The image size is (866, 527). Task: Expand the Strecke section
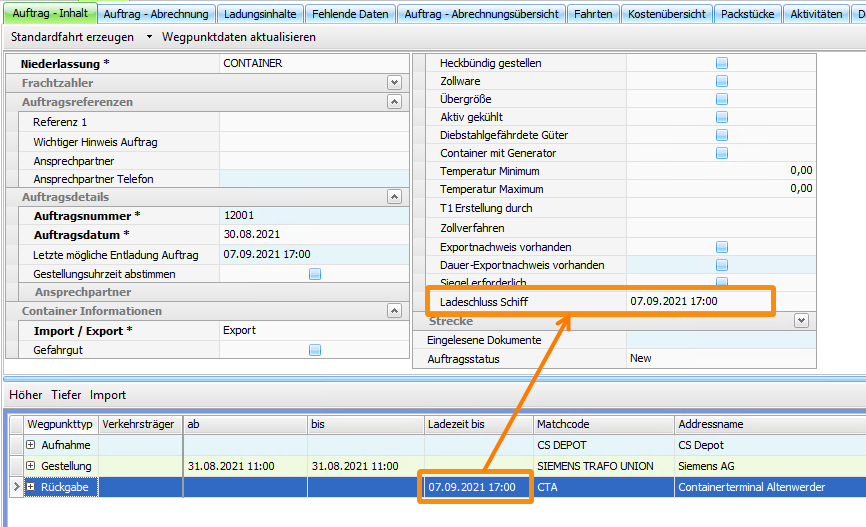pyautogui.click(x=800, y=321)
